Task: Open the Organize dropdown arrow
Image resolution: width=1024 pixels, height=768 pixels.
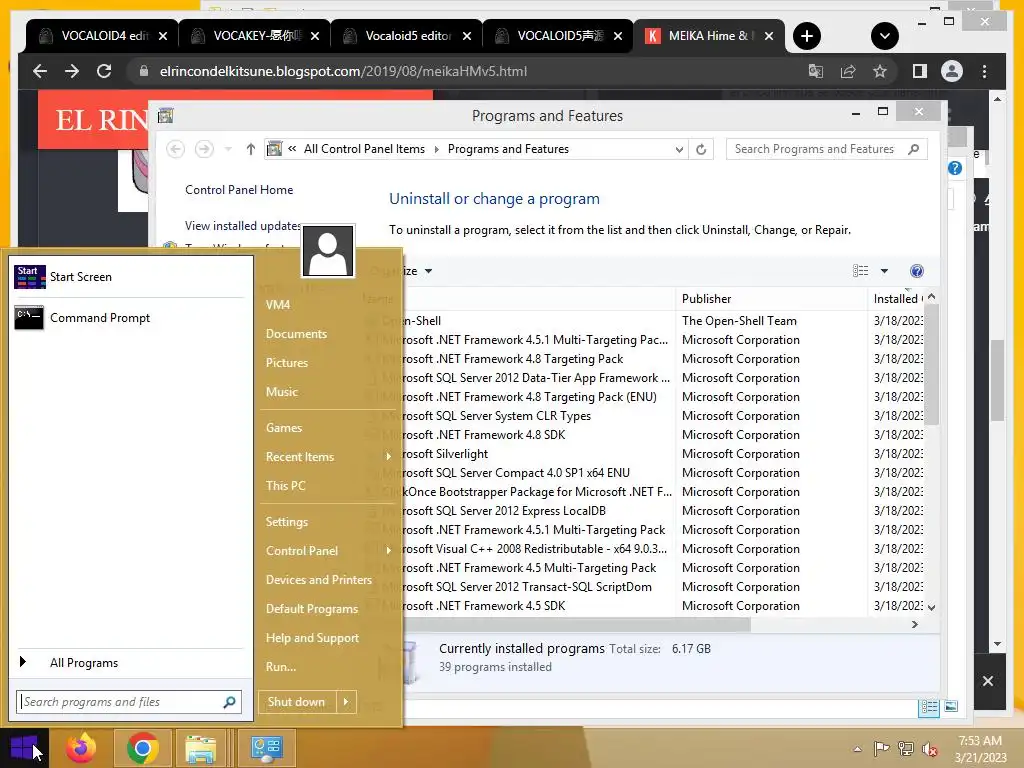Action: [x=428, y=271]
